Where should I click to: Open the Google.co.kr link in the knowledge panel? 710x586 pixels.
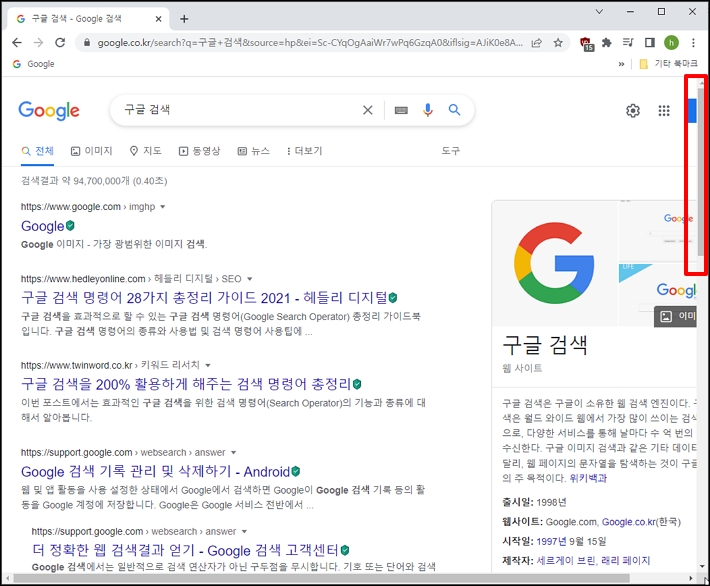pyautogui.click(x=629, y=522)
